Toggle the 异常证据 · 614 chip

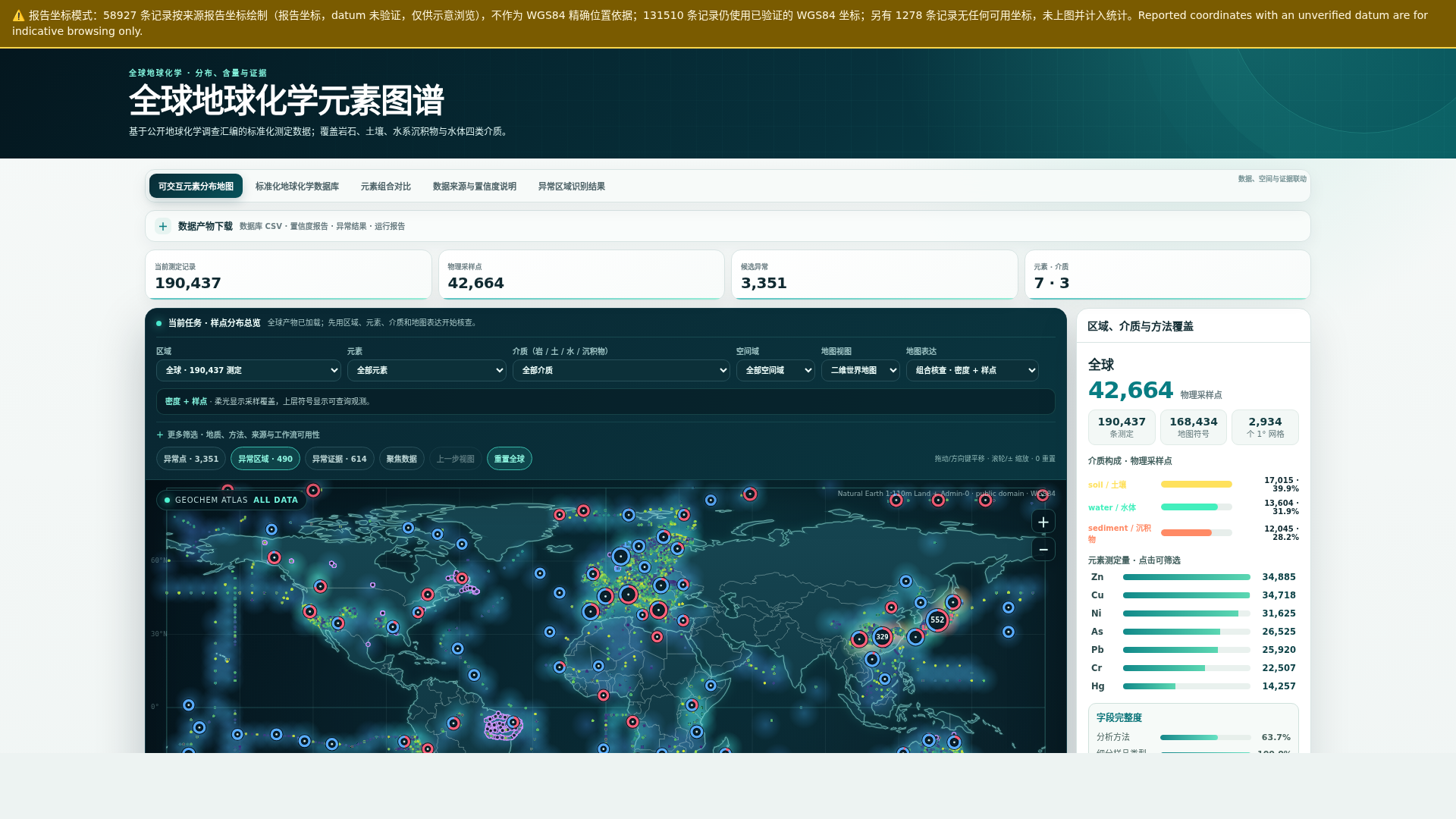click(340, 459)
